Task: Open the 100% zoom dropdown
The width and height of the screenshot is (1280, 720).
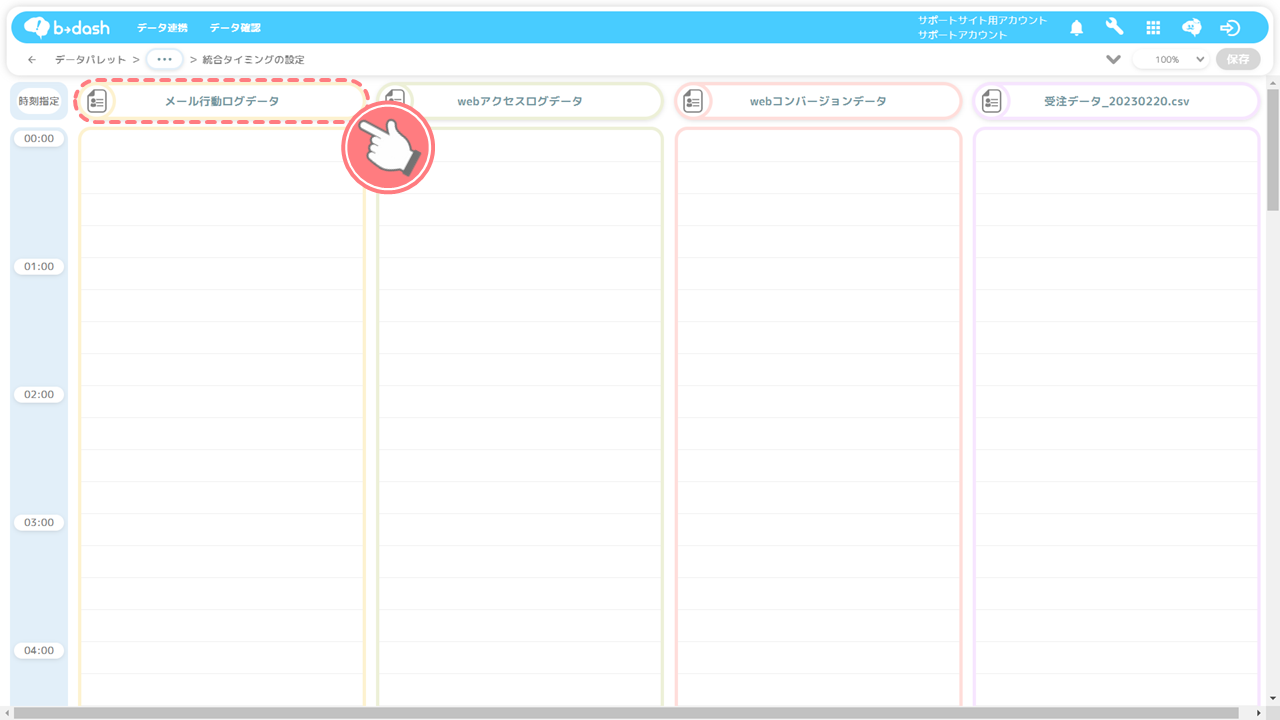Action: point(1172,59)
